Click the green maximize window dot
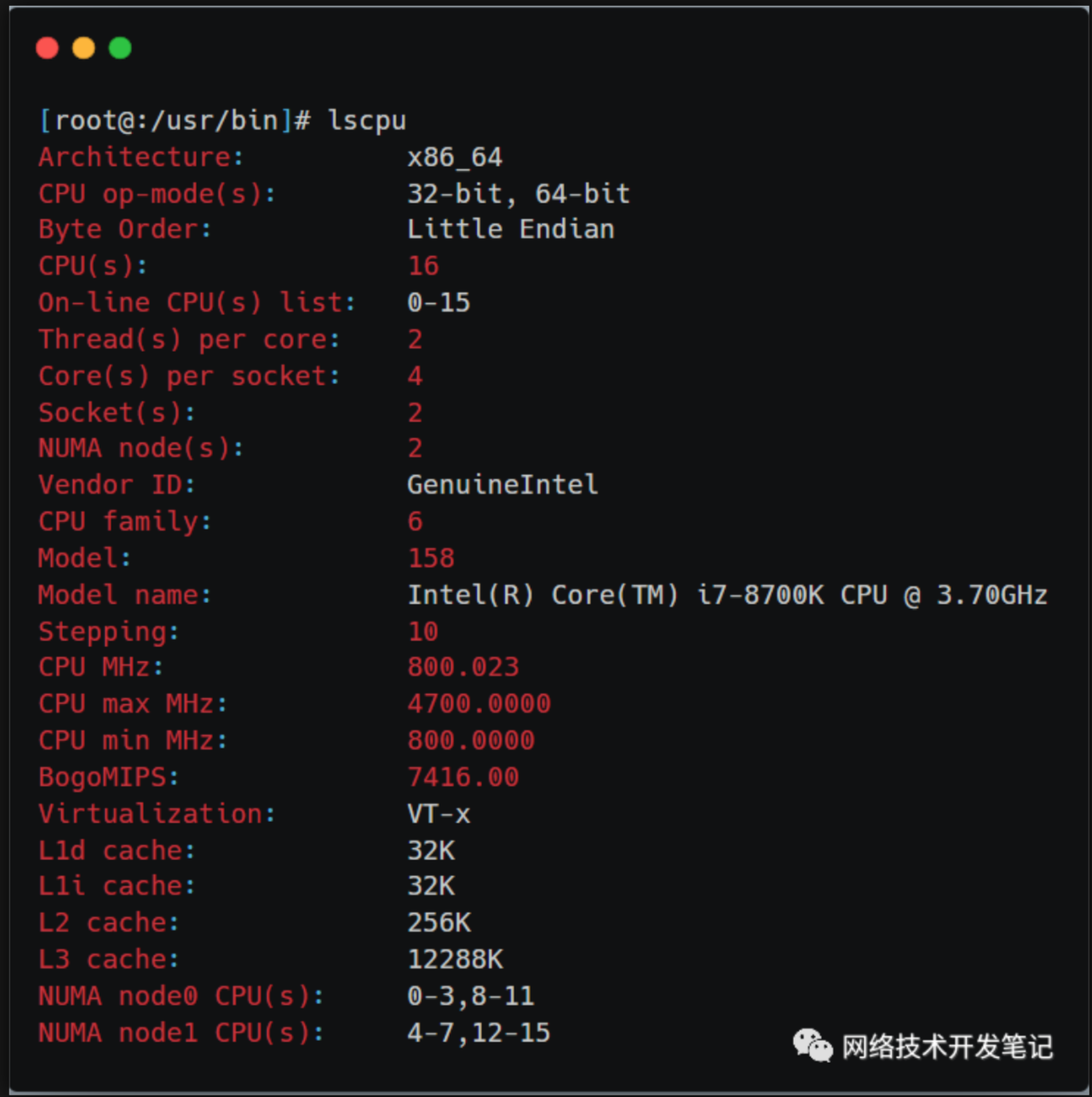 tap(120, 48)
